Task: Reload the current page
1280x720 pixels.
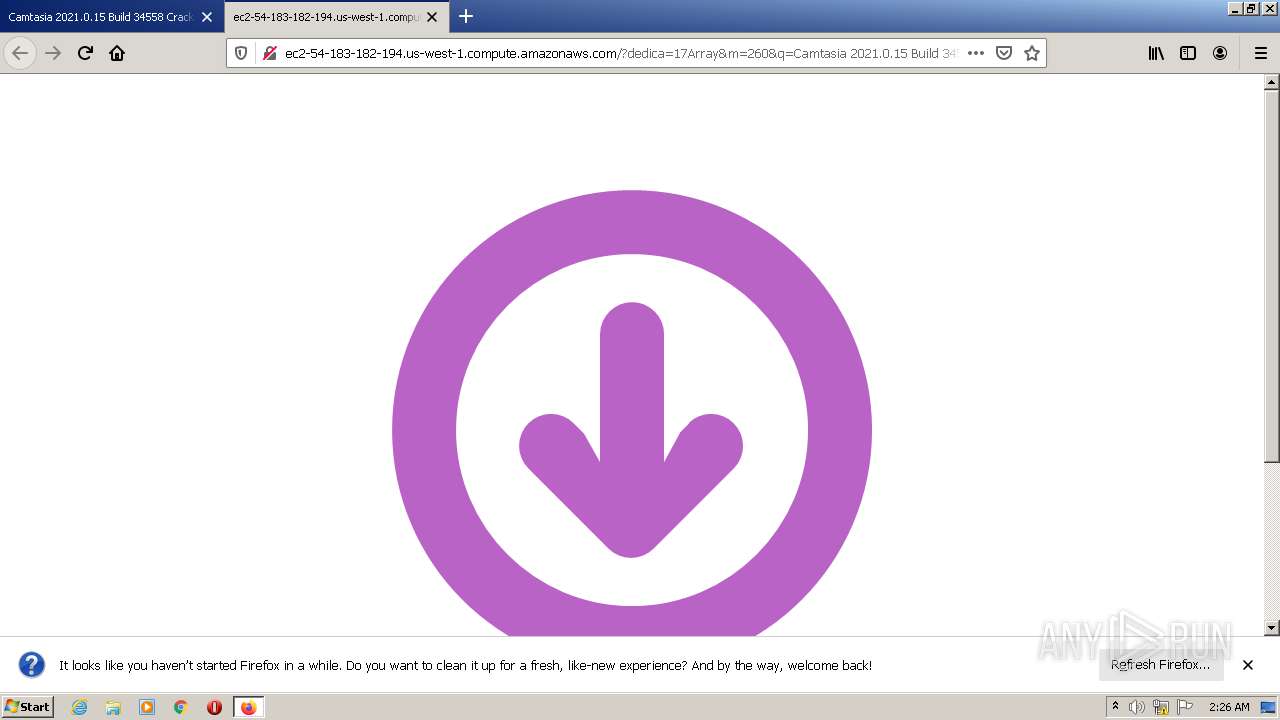Action: pyautogui.click(x=85, y=53)
